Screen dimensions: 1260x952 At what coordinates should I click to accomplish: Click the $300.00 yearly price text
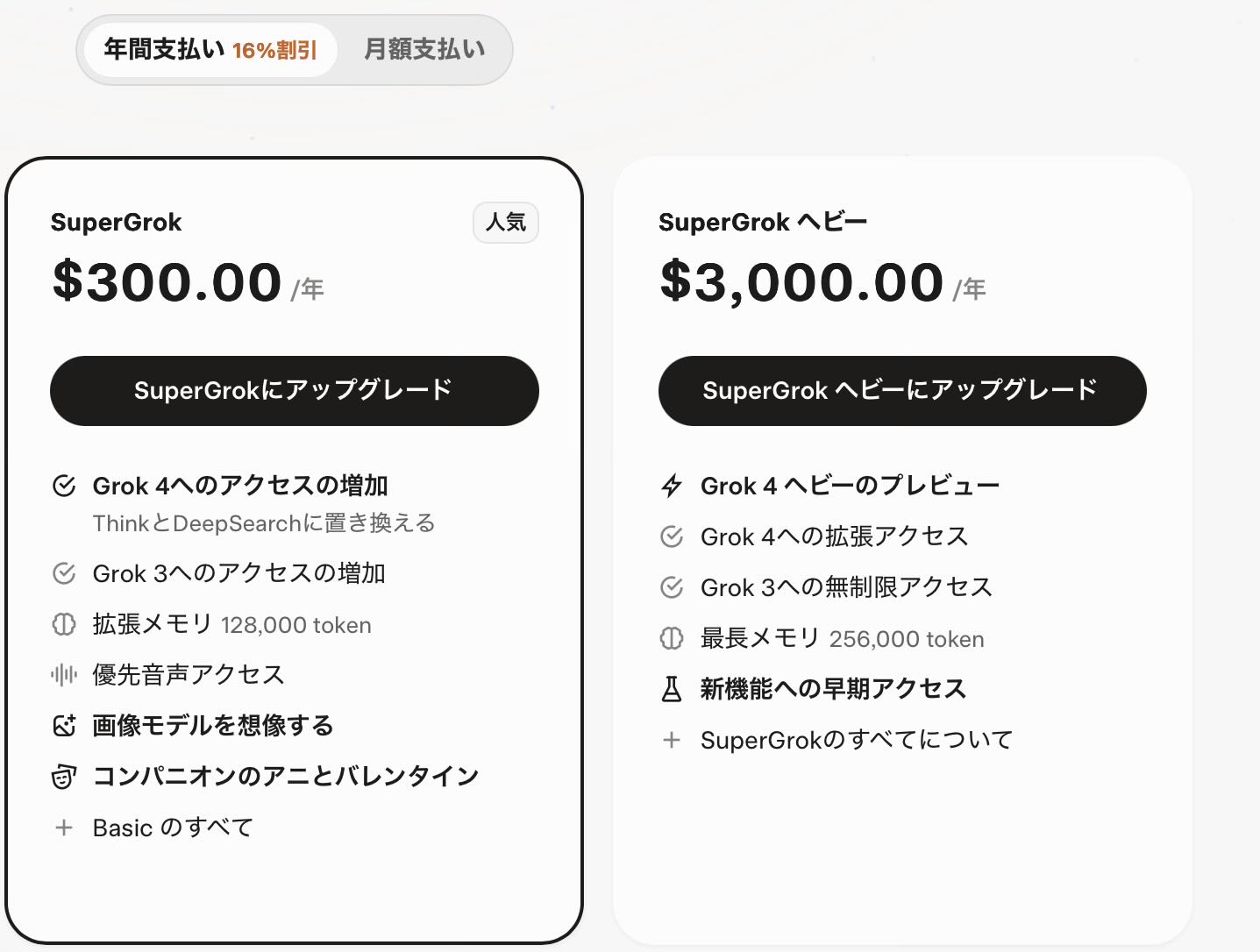tap(167, 282)
